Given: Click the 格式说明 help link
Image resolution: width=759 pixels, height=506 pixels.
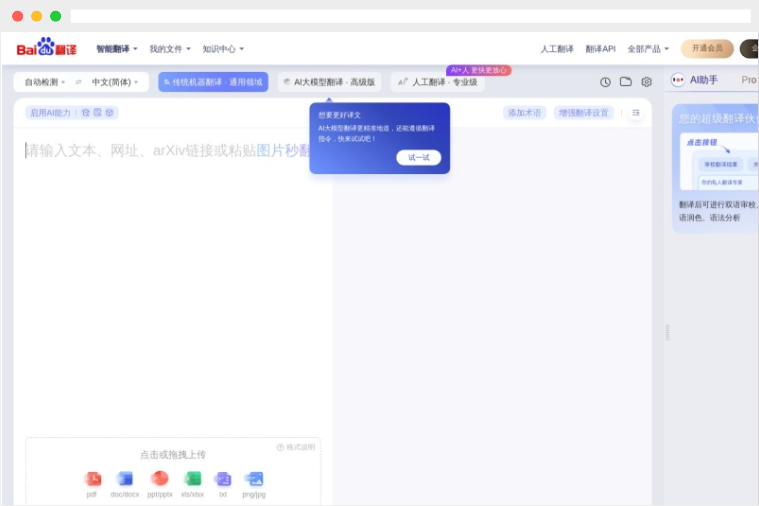Looking at the screenshot, I should click(296, 447).
